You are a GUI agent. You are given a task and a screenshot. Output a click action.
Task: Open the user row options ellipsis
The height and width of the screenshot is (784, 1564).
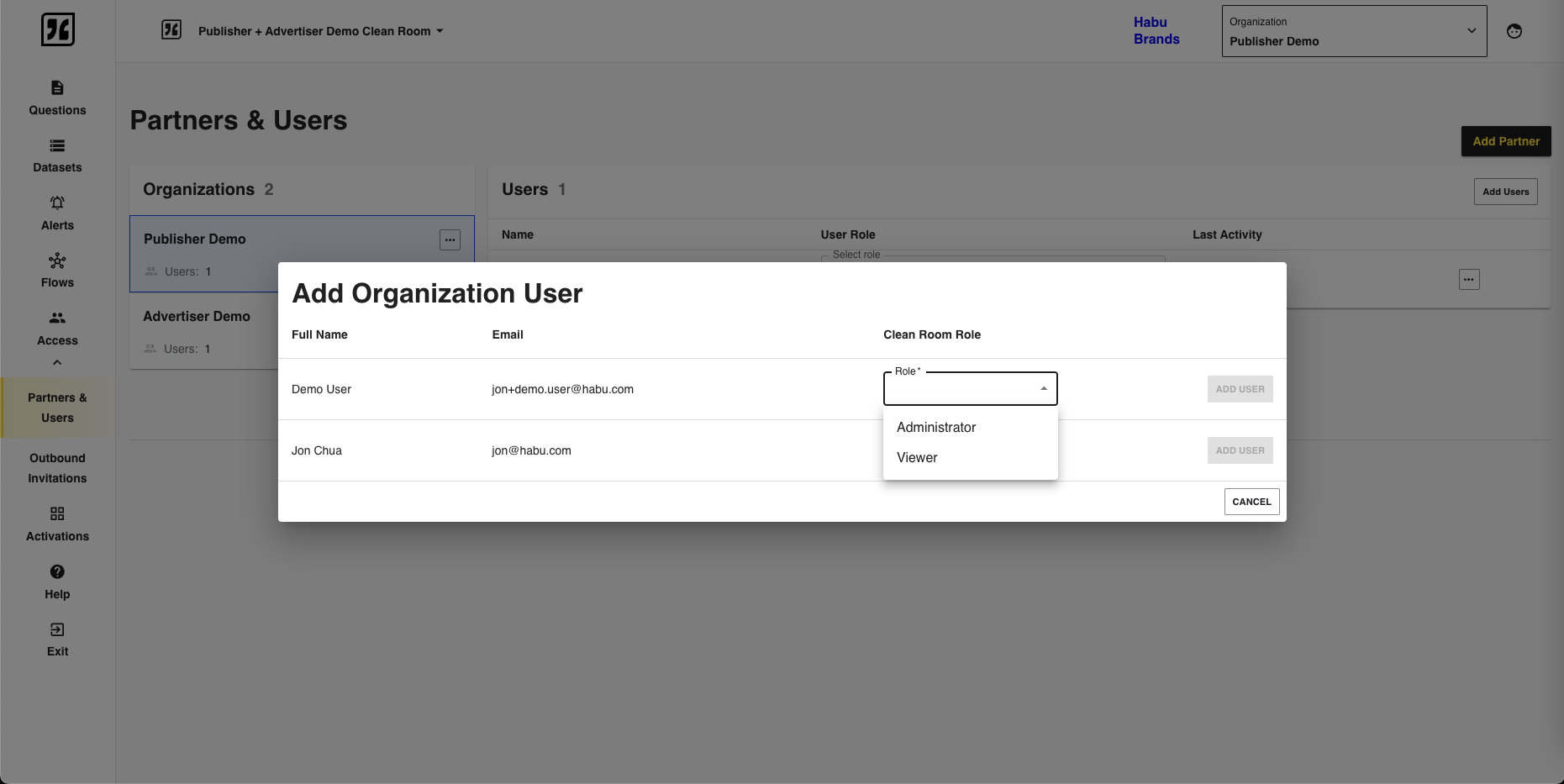coord(1469,279)
